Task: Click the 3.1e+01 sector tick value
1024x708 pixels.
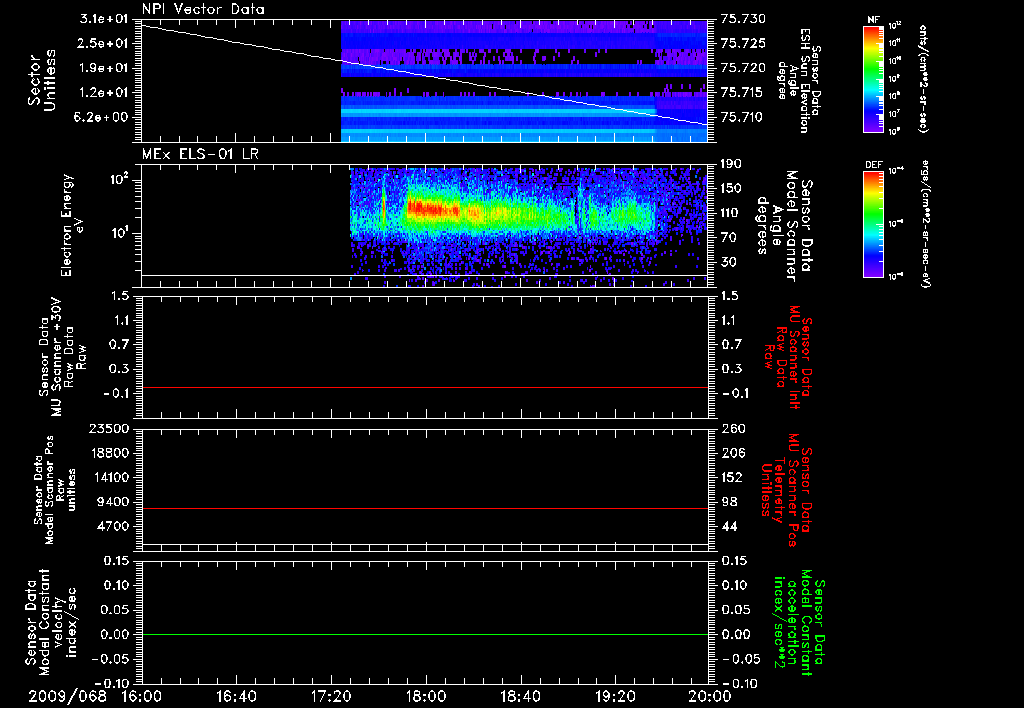Action: pyautogui.click(x=106, y=19)
